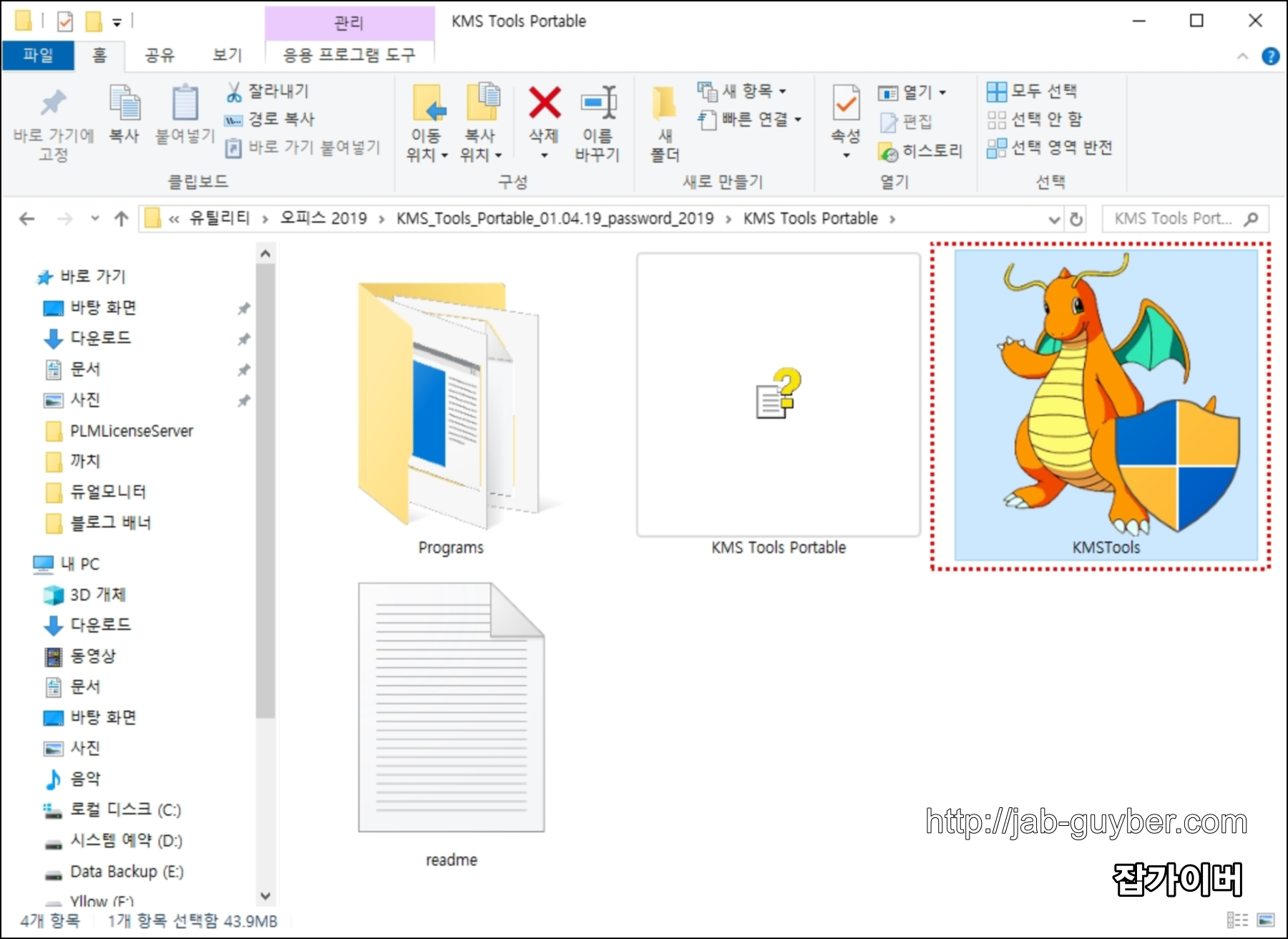Create a new folder (새 폴더)
The width and height of the screenshot is (1288, 939).
click(x=665, y=125)
